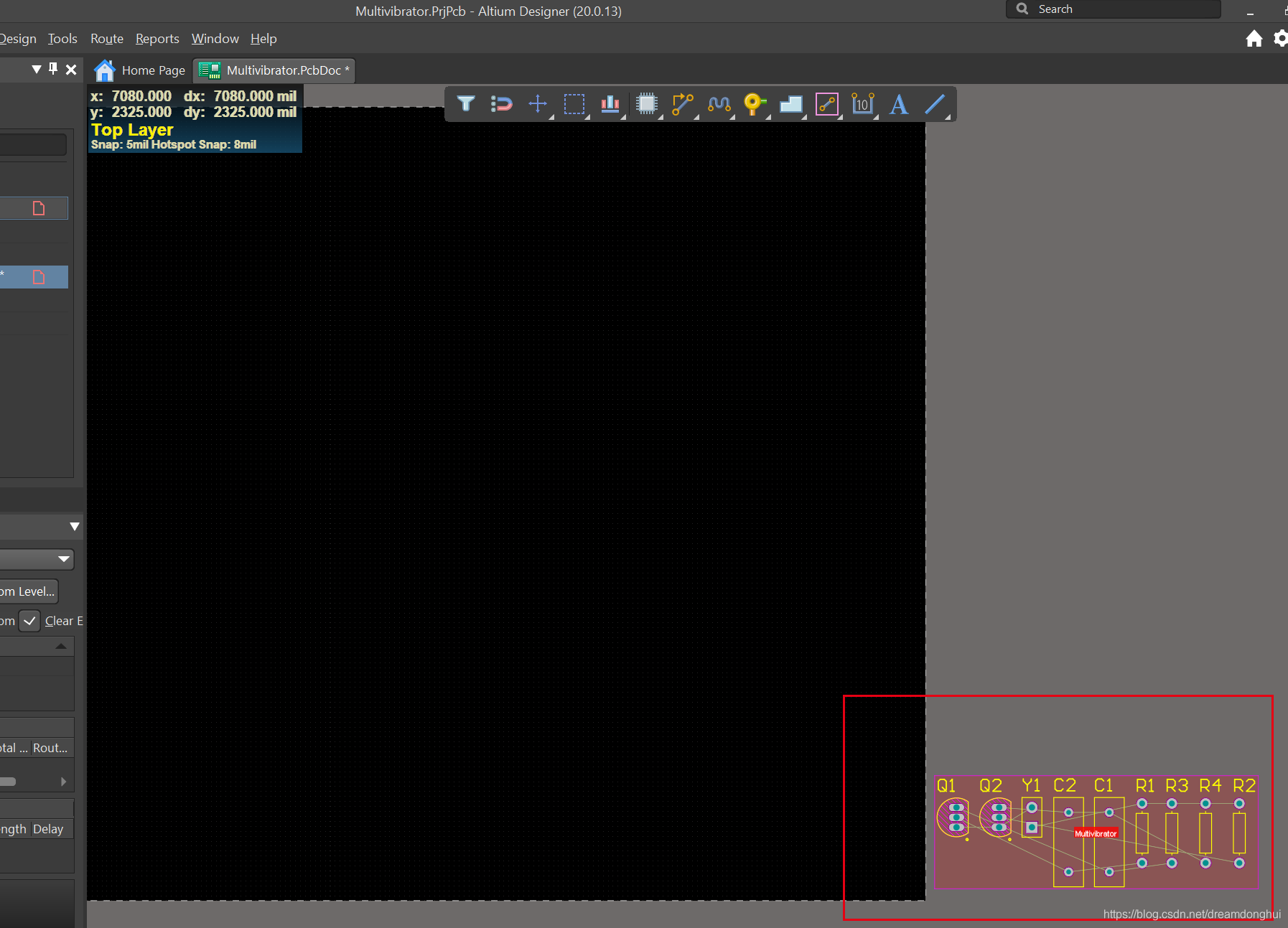Click the Top Layer heads-up label
Viewport: 1288px width, 928px height.
click(x=132, y=130)
